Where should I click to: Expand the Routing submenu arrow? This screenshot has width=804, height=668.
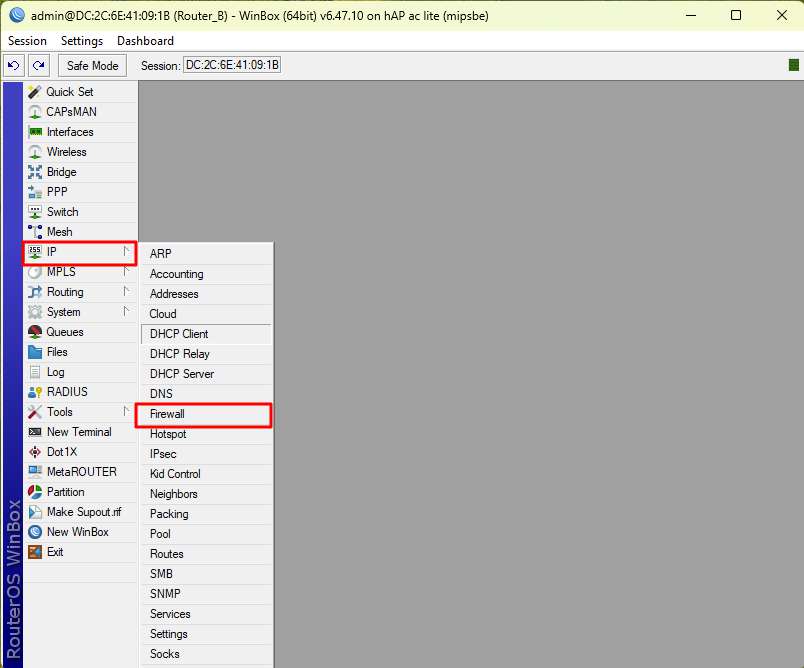(126, 291)
